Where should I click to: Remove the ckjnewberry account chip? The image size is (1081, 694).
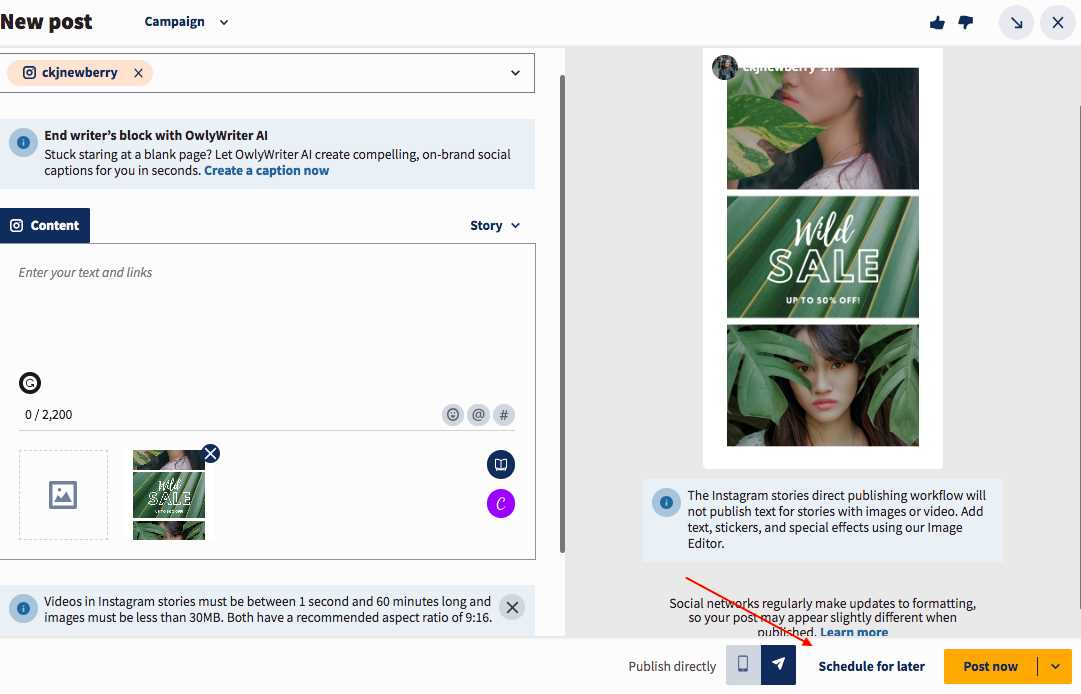(139, 73)
